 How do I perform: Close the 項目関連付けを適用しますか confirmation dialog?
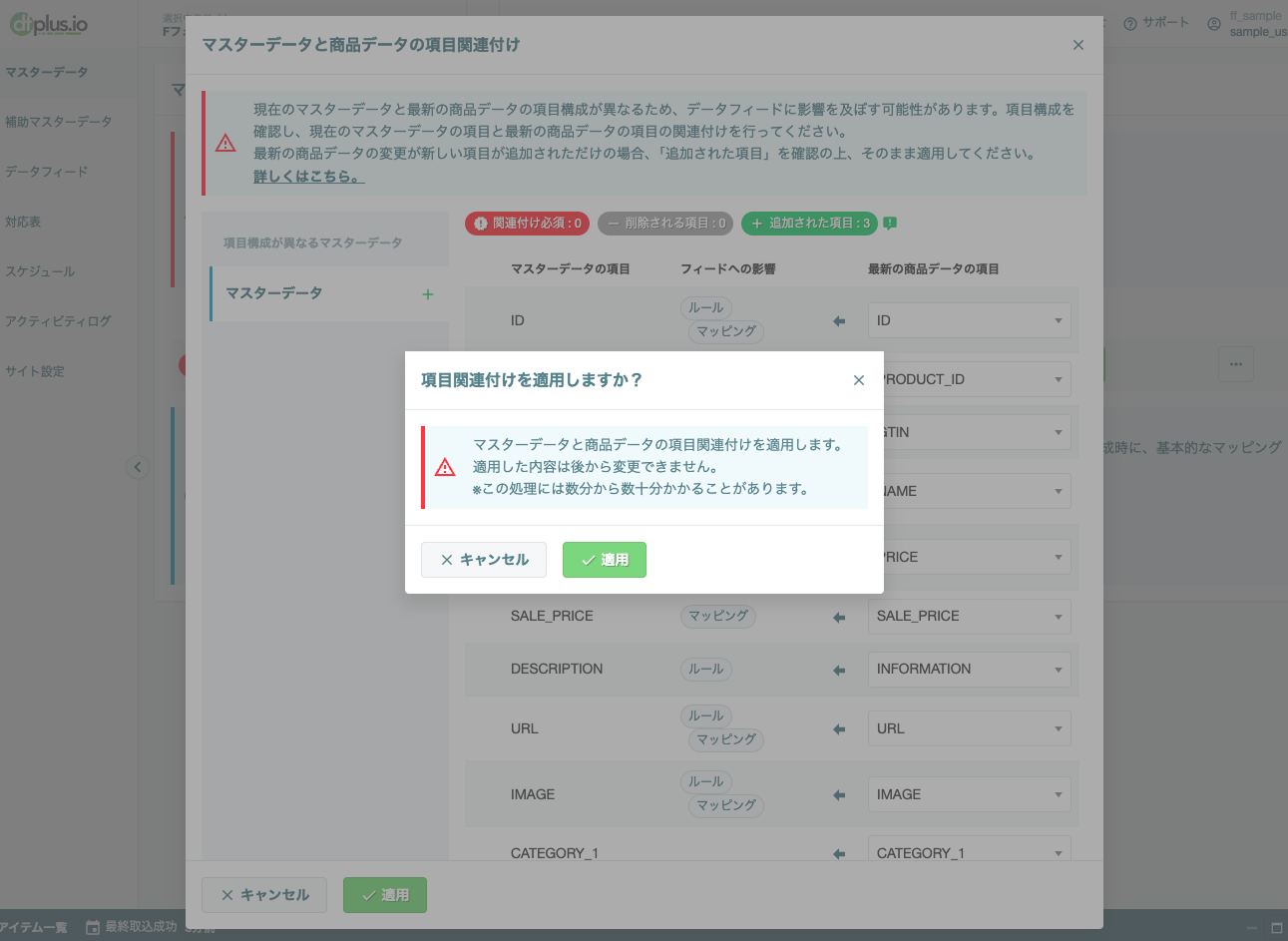click(x=859, y=380)
